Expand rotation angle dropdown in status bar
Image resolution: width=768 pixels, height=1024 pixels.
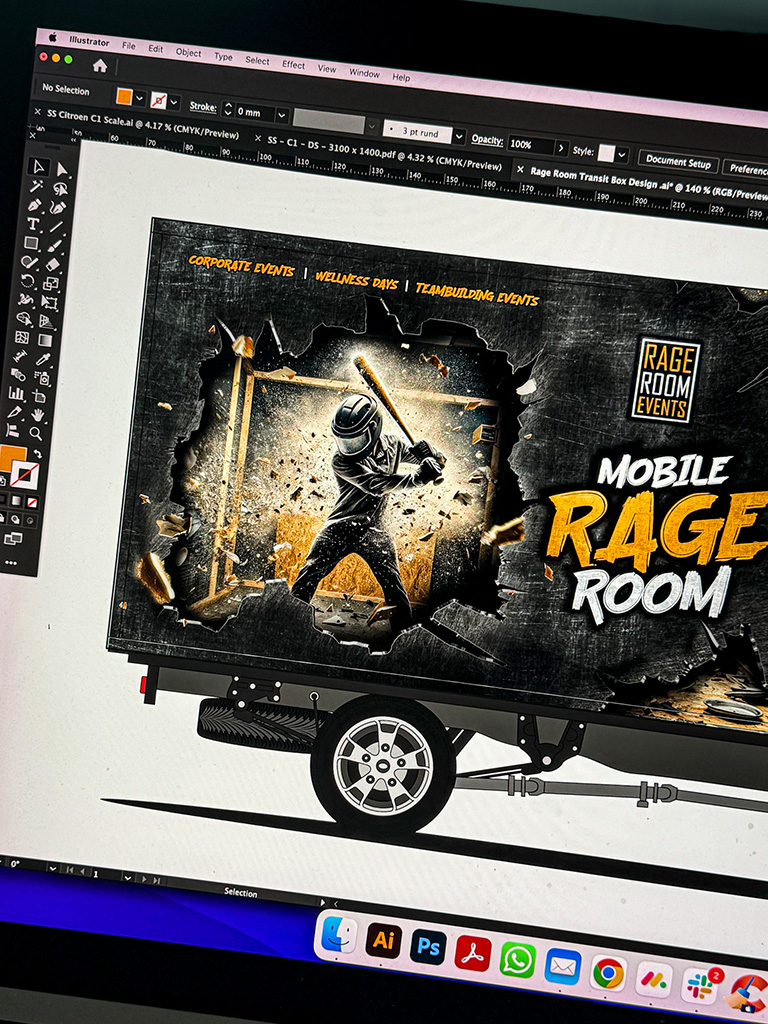53,869
